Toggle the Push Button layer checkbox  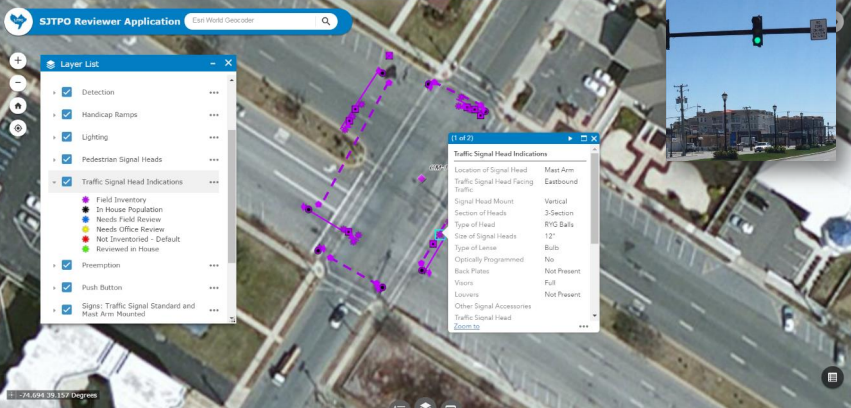pyautogui.click(x=67, y=287)
